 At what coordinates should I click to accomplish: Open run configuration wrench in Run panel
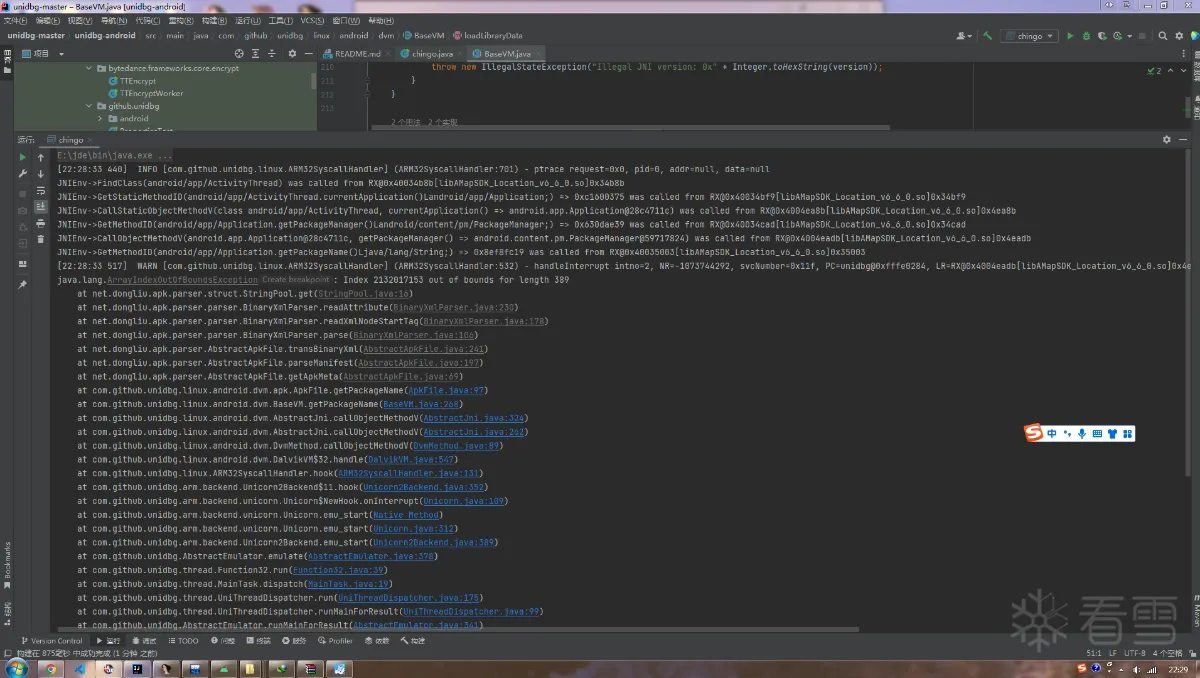[x=23, y=174]
